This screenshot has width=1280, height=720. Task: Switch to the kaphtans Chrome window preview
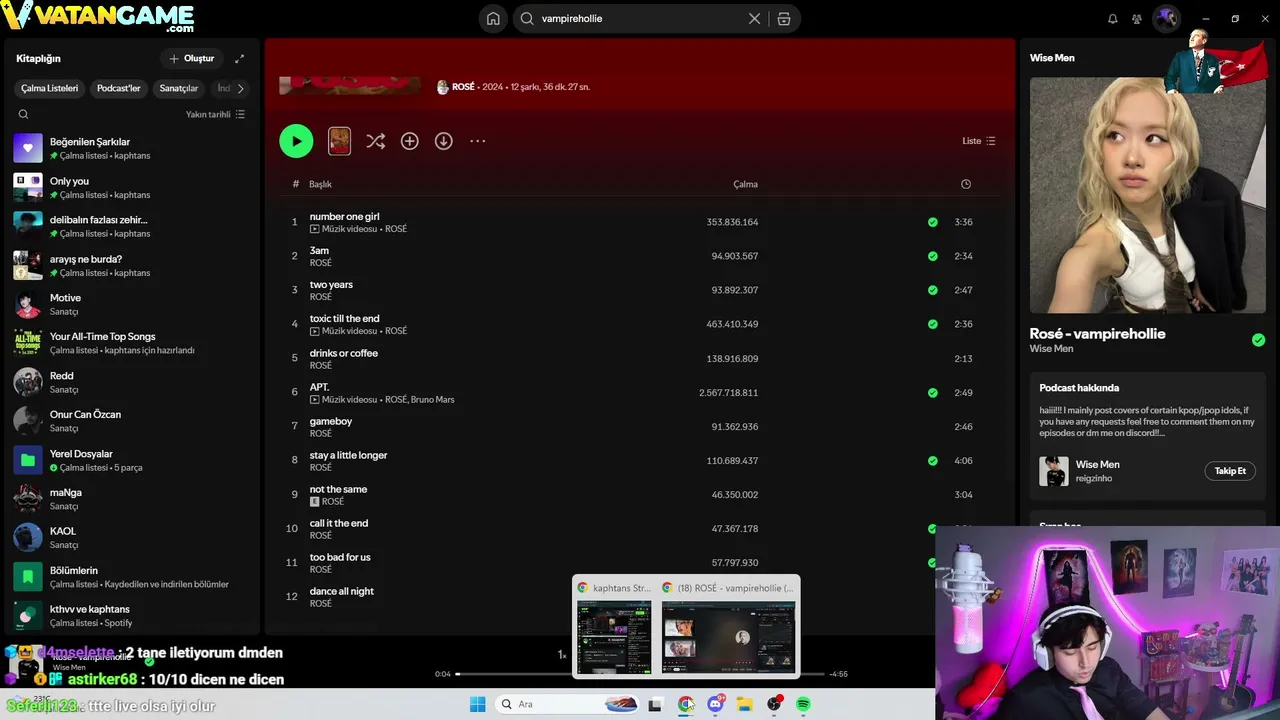pyautogui.click(x=613, y=627)
